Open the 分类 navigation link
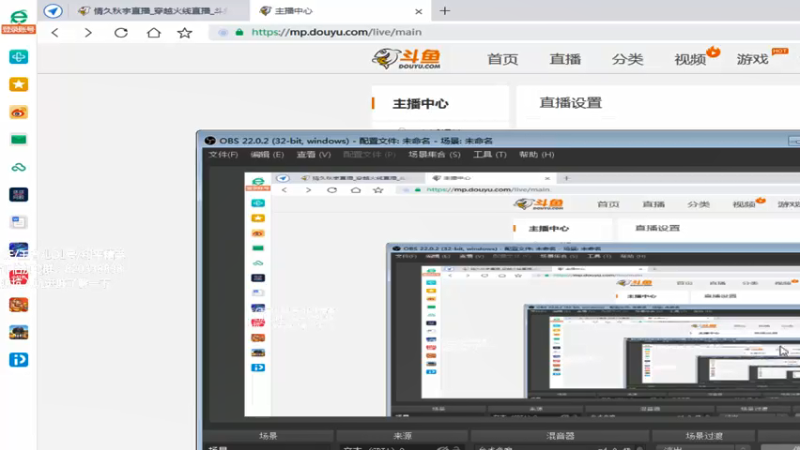The width and height of the screenshot is (800, 450). pos(628,59)
